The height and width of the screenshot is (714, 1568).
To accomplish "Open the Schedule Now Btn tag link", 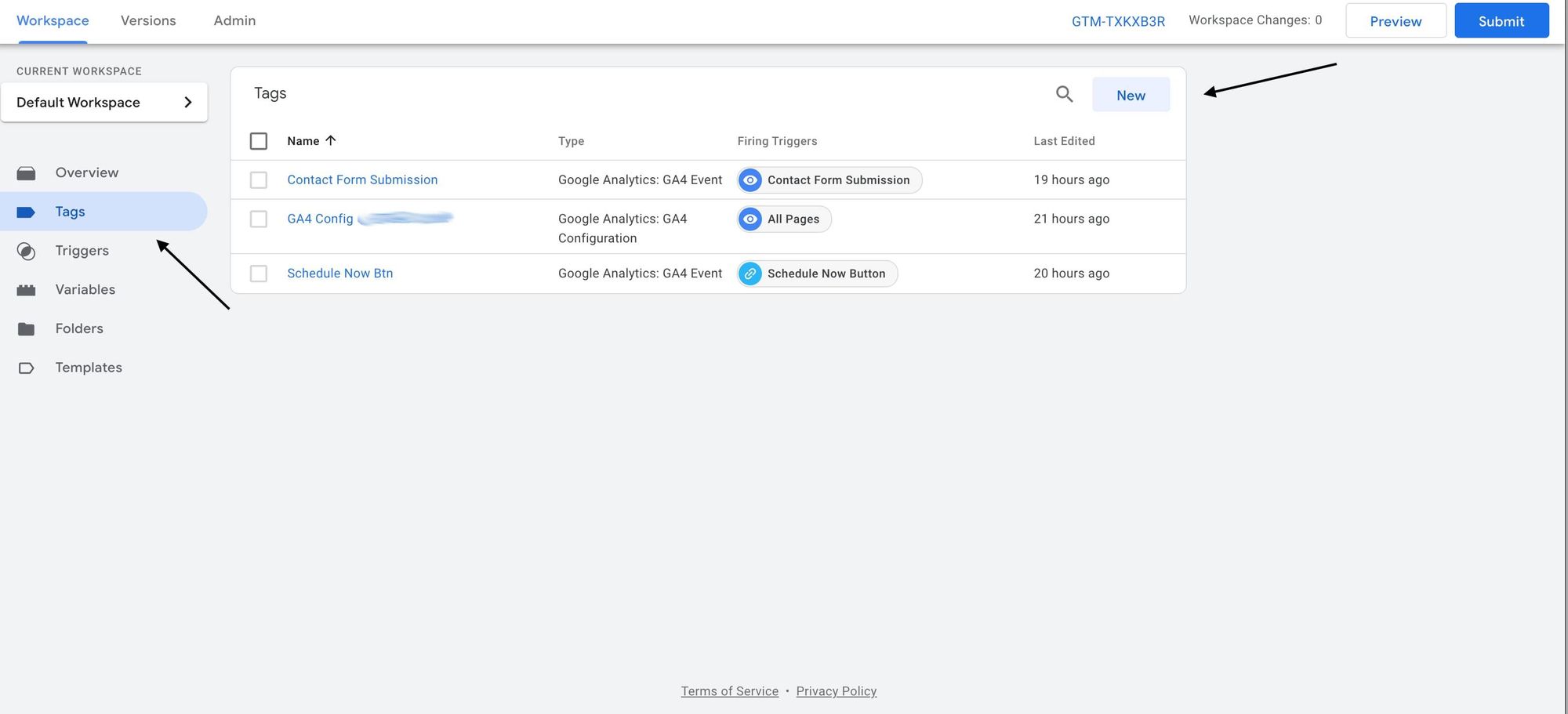I will pyautogui.click(x=339, y=273).
